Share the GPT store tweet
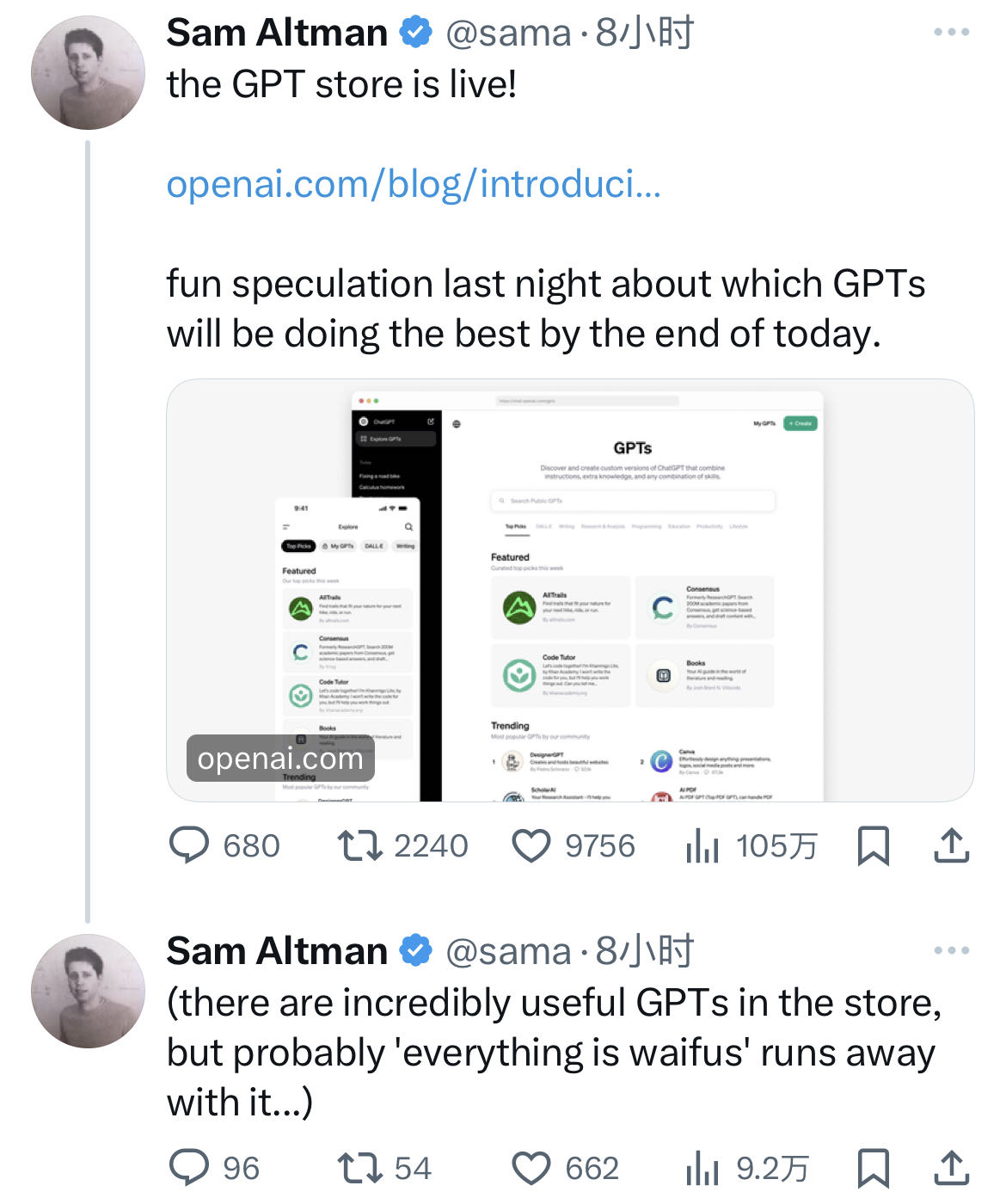 951,845
